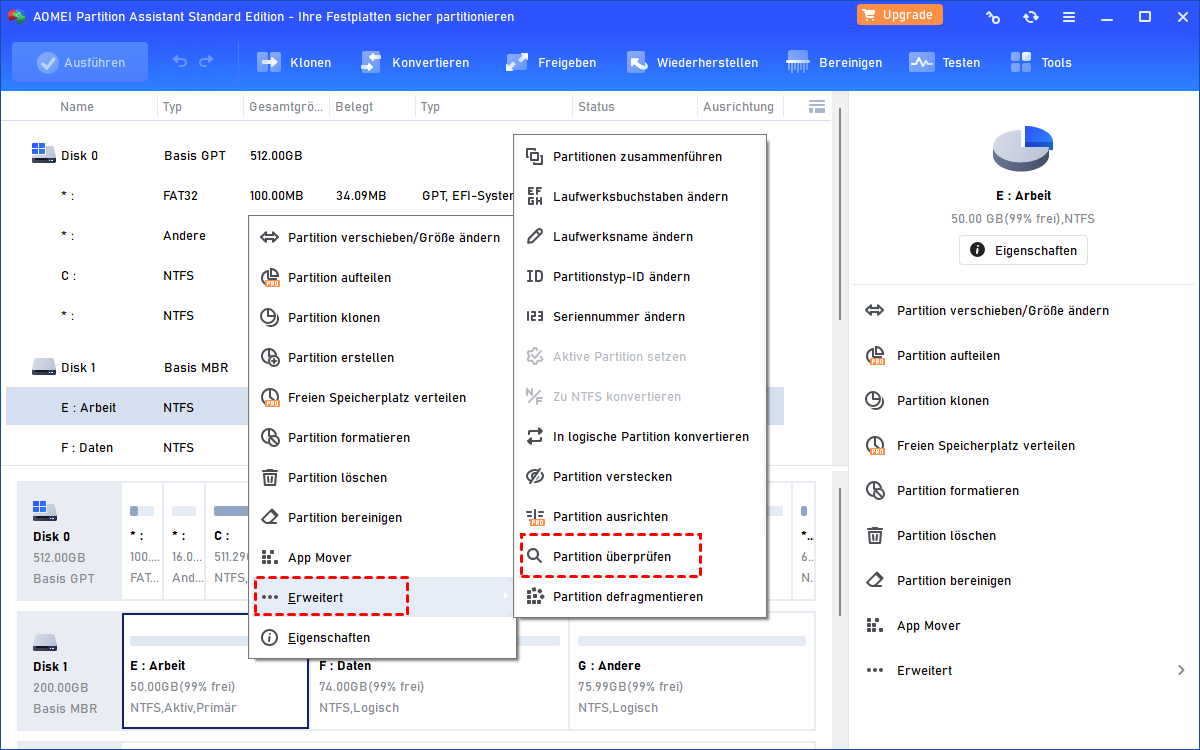
Task: Choose Partition defragmentieren from submenu
Action: 627,596
